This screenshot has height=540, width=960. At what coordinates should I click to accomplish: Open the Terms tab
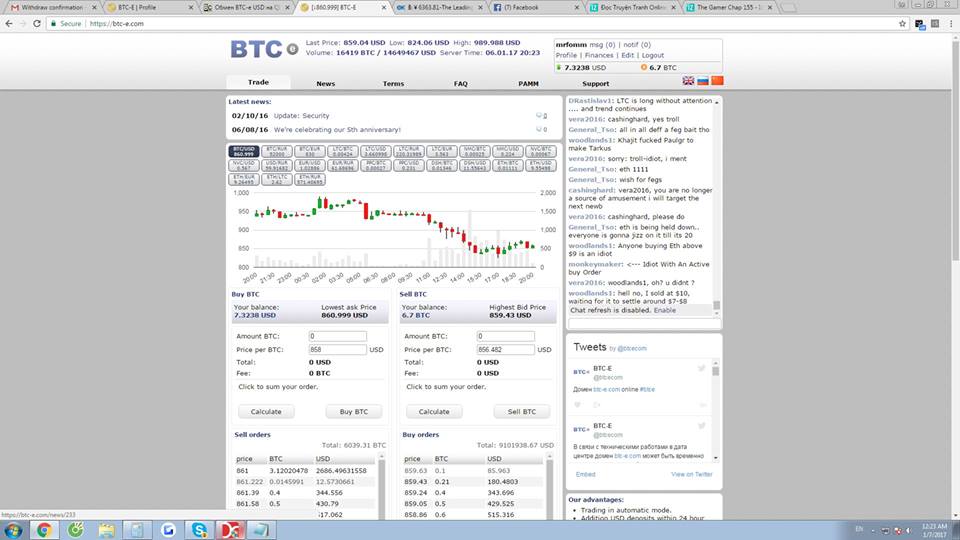pyautogui.click(x=393, y=83)
